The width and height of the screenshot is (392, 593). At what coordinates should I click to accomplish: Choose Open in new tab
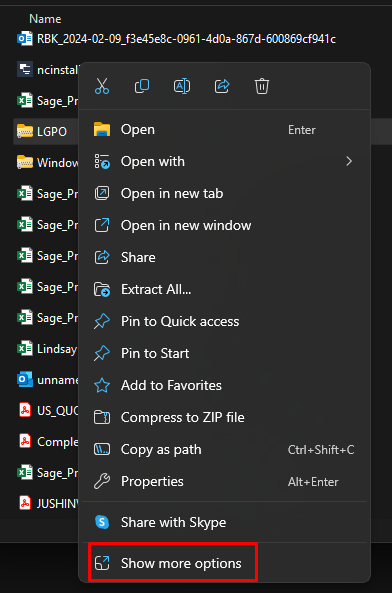[225, 194]
